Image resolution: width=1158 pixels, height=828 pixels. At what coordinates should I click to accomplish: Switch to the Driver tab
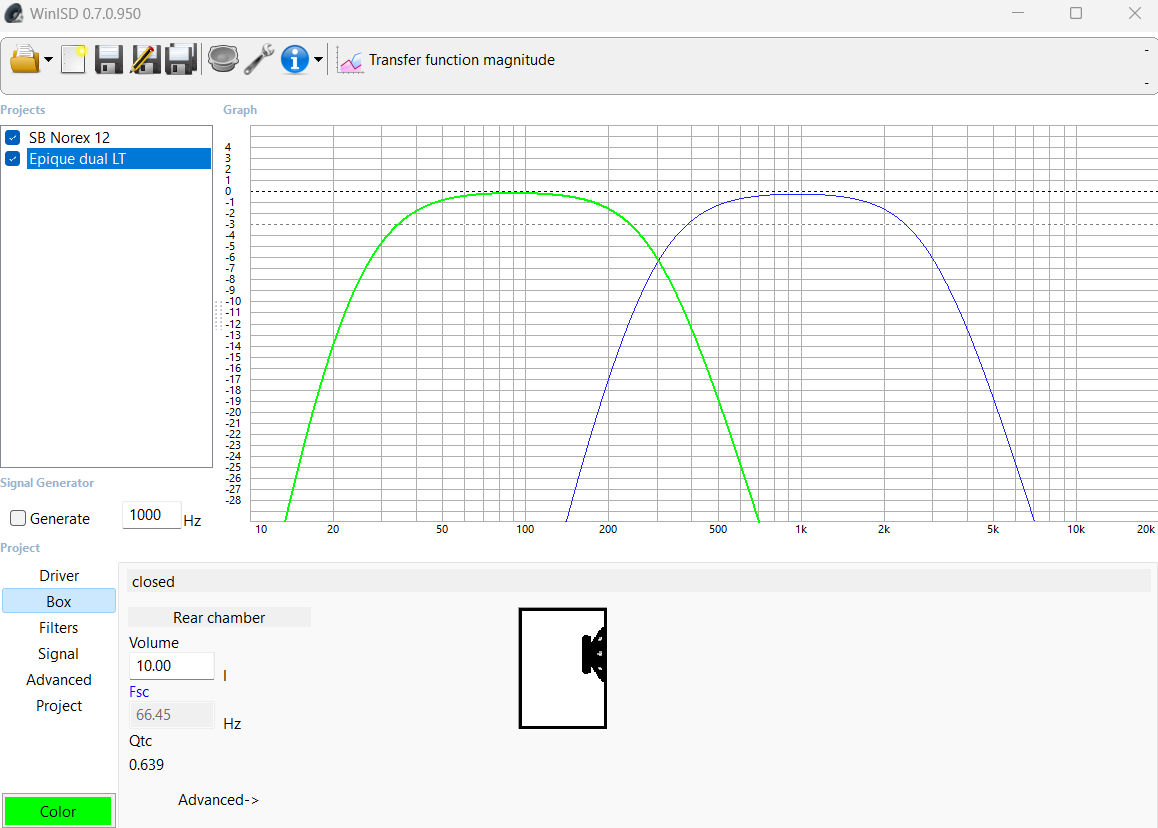59,575
